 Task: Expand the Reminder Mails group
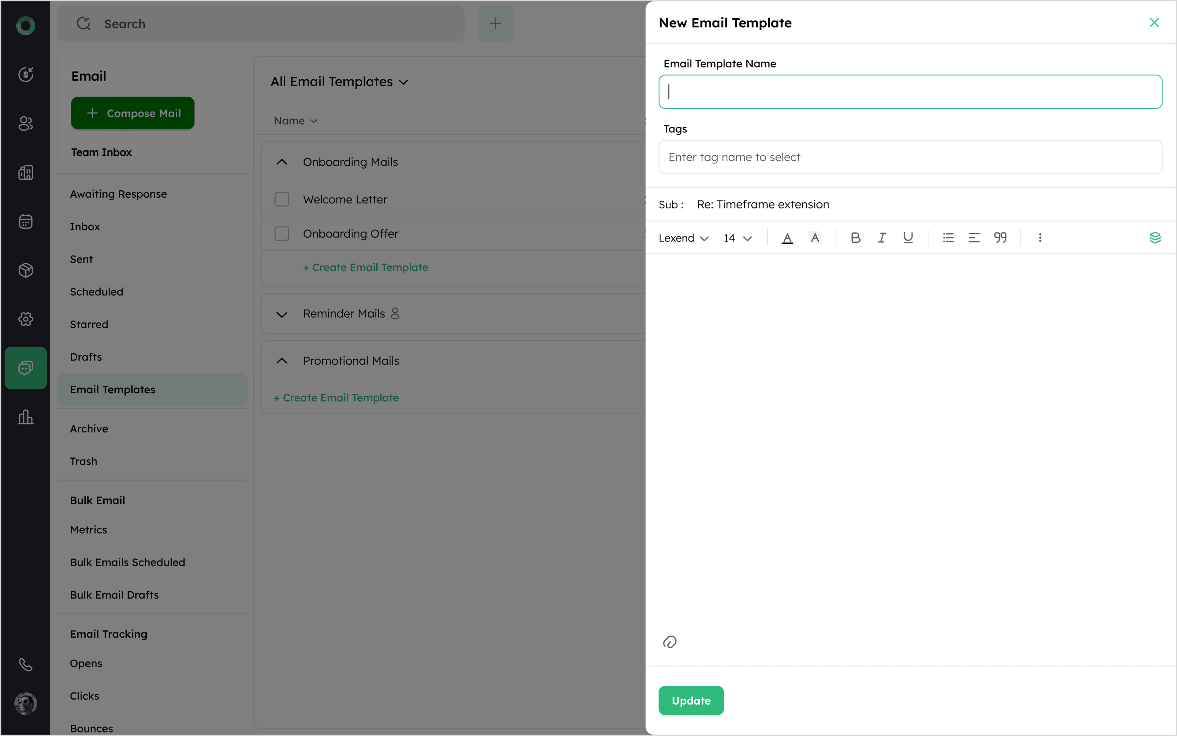click(x=282, y=314)
